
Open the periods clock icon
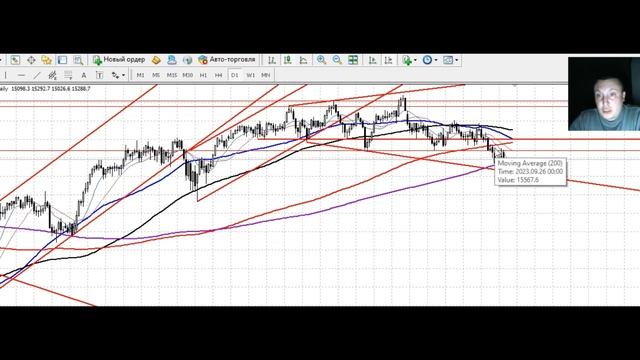427,60
